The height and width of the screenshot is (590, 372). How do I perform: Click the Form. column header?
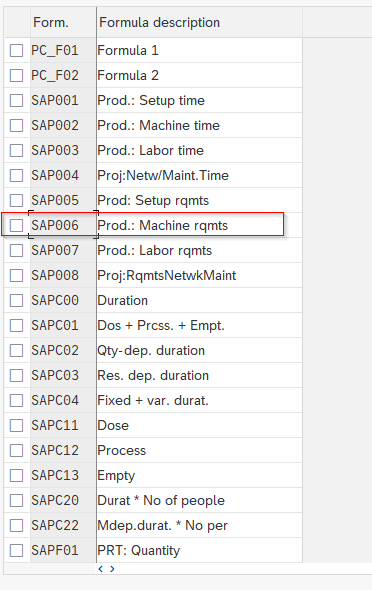[63, 22]
